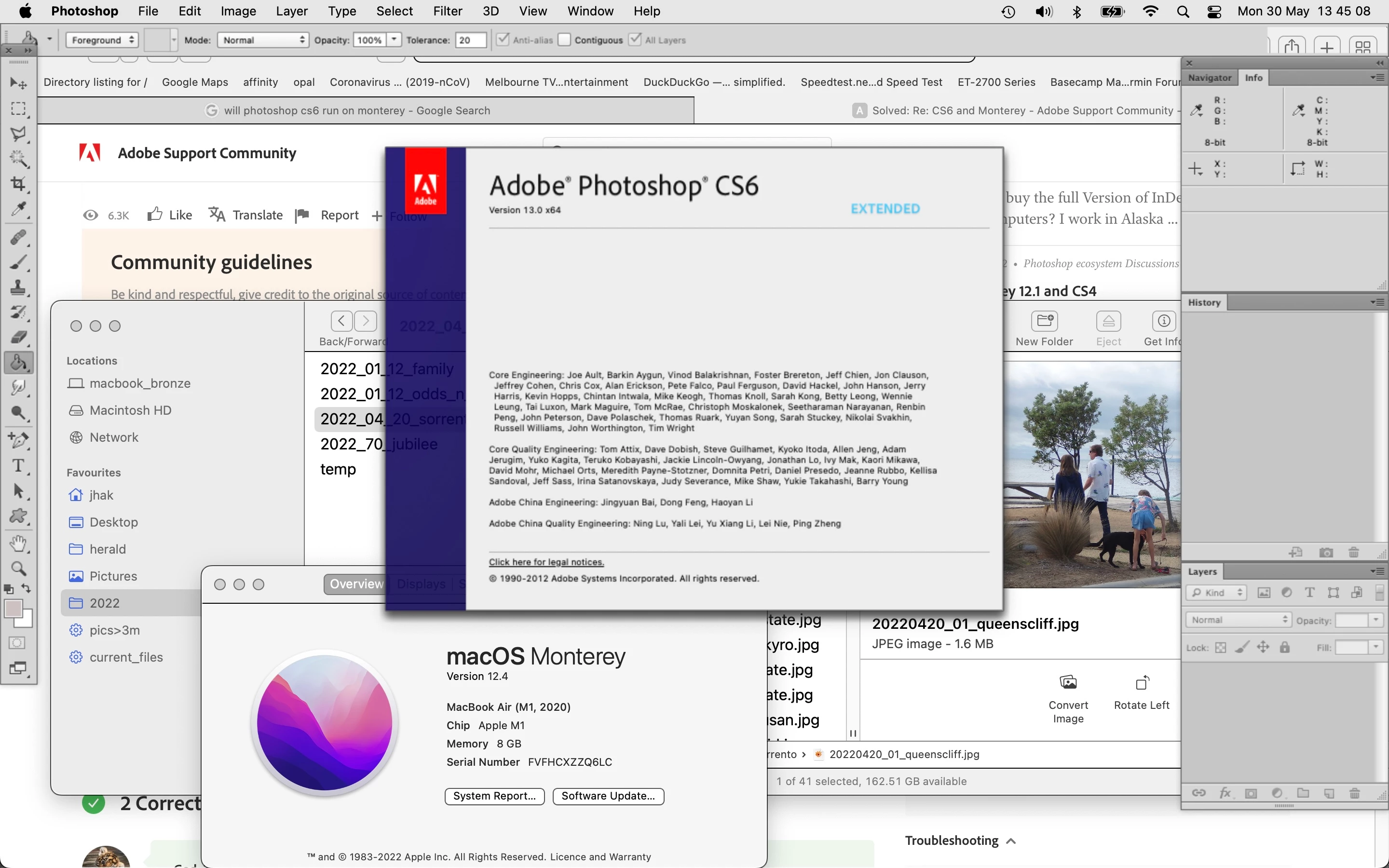The width and height of the screenshot is (1389, 868).
Task: Click the Magic Wand tool
Action: [18, 159]
